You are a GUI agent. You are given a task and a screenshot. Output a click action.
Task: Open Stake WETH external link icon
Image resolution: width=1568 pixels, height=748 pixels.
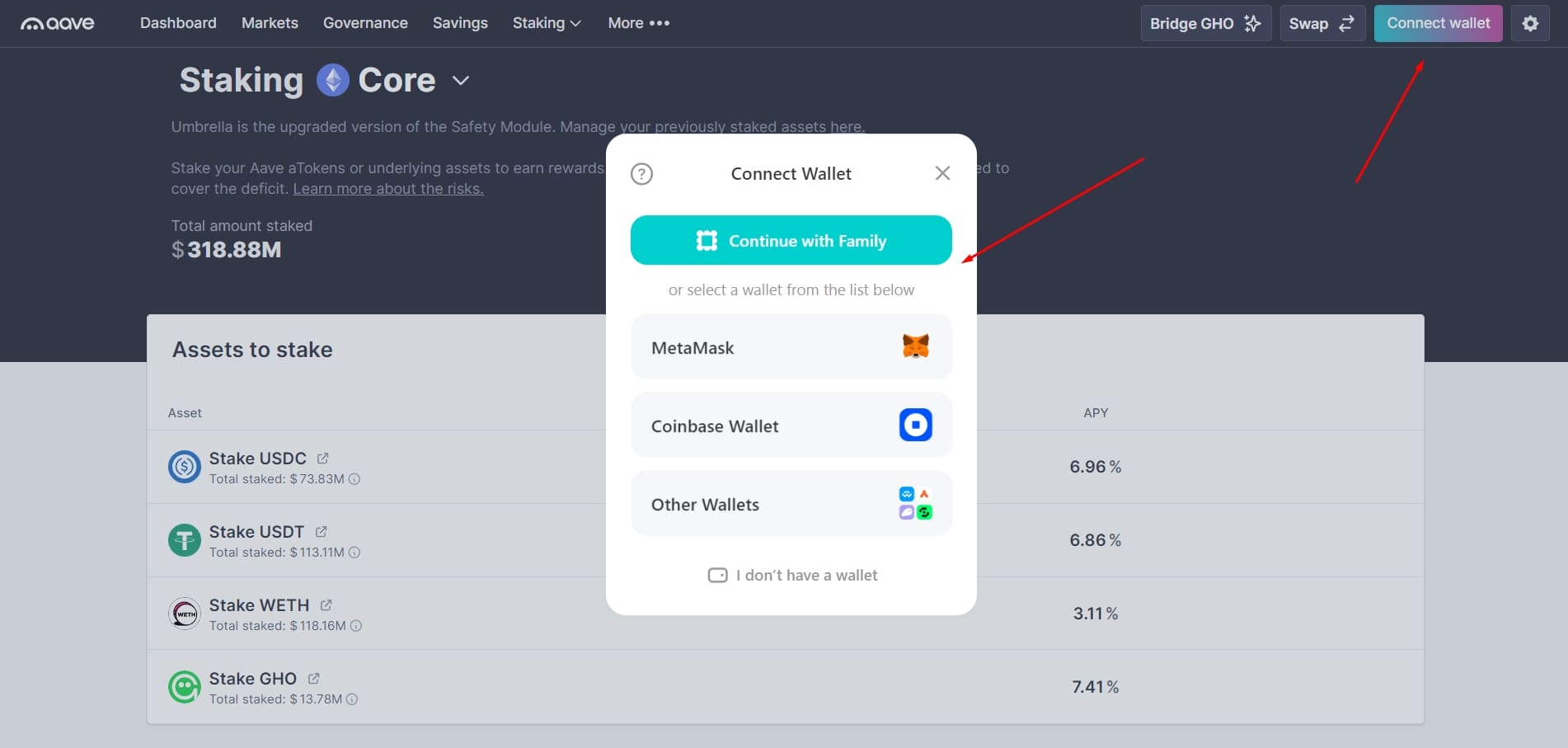pos(326,605)
